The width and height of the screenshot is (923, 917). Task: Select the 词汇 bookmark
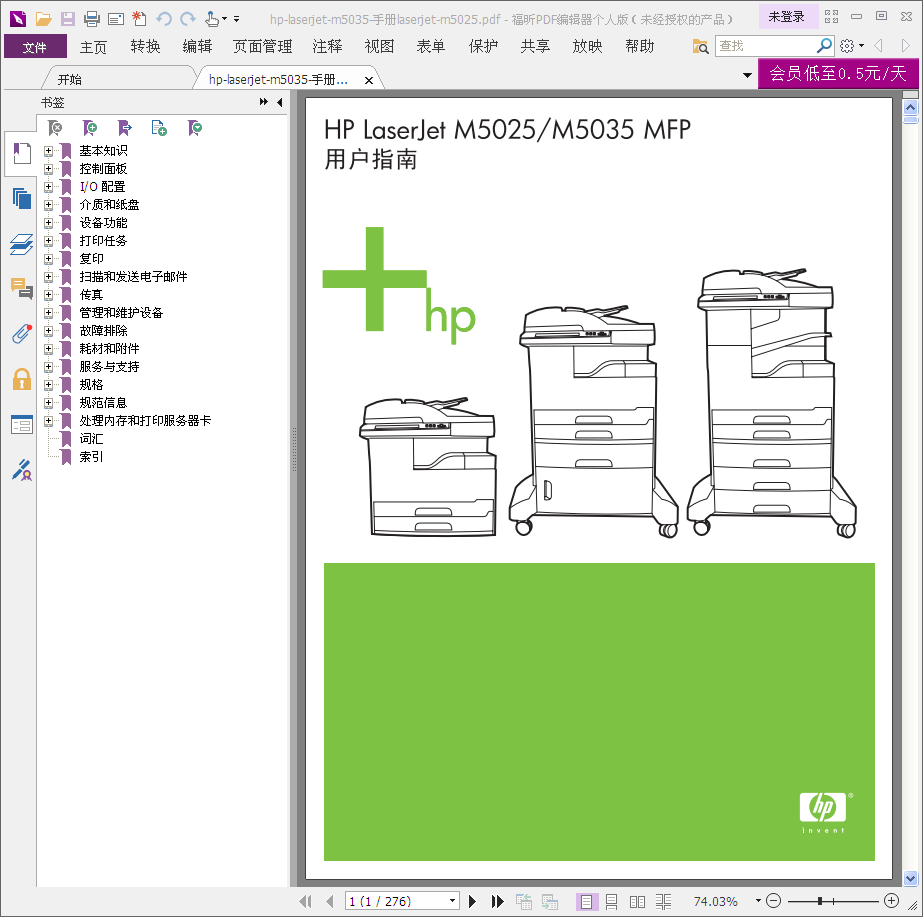[x=91, y=438]
